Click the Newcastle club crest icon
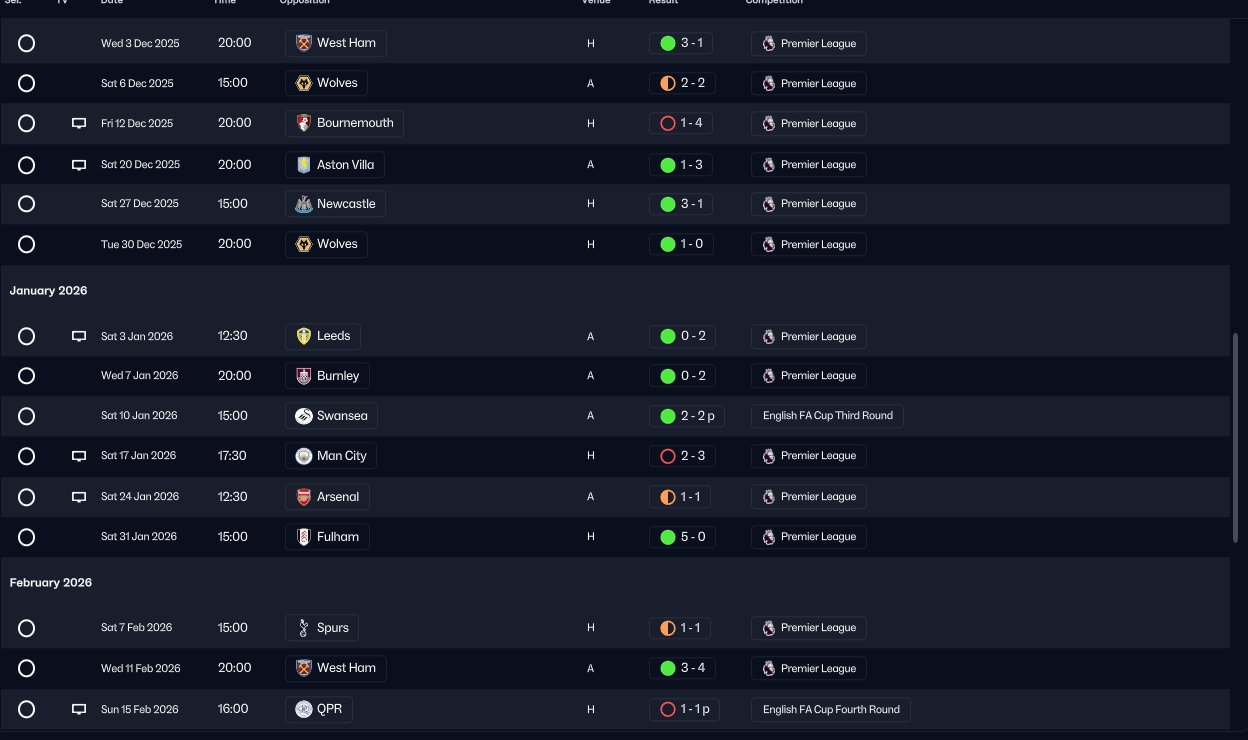The width and height of the screenshot is (1248, 740). pyautogui.click(x=304, y=204)
